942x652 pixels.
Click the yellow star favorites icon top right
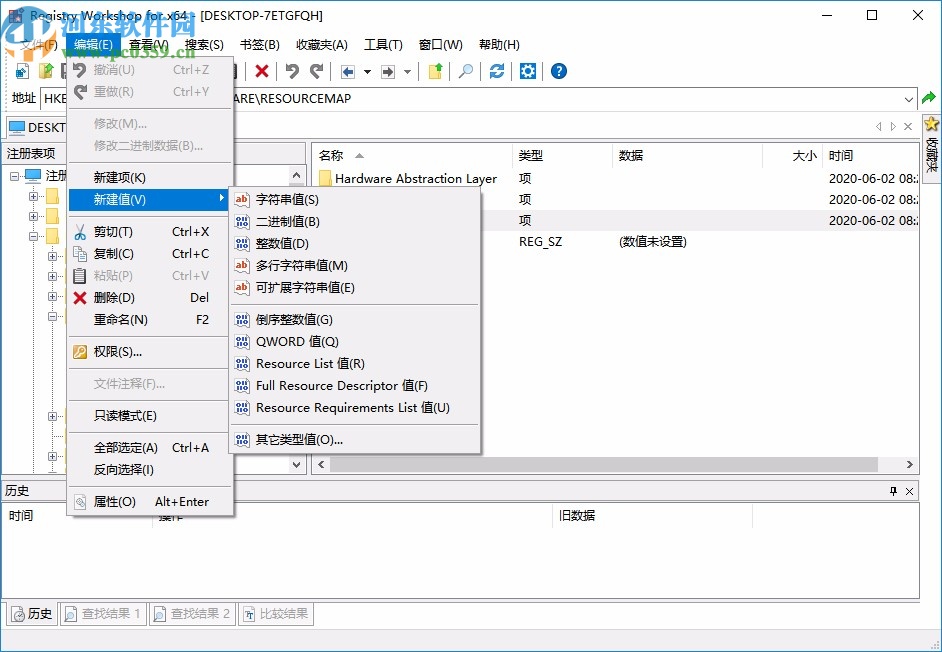coord(932,124)
